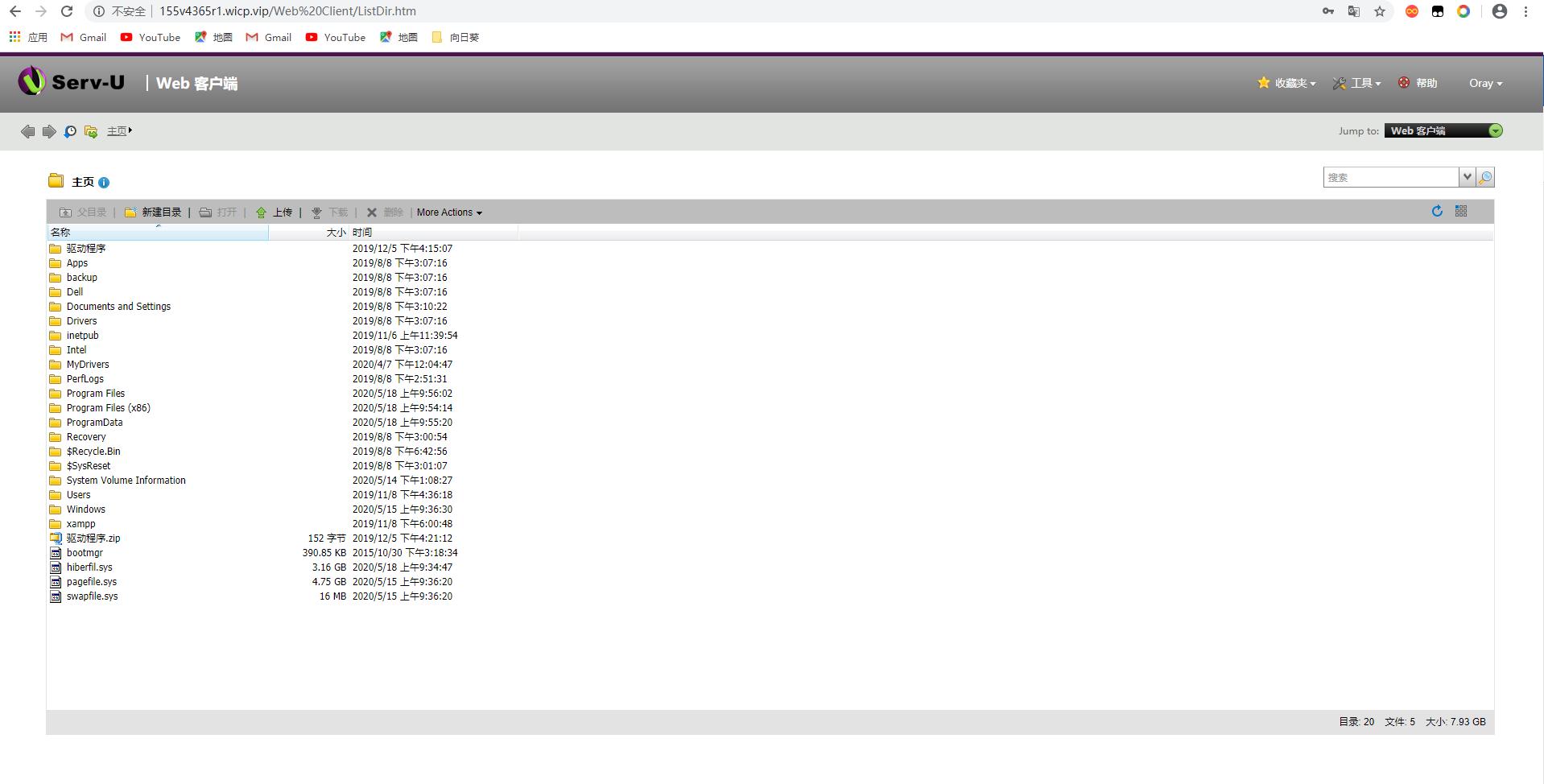
Task: Click the 父目录 parent directory button
Action: pyautogui.click(x=83, y=213)
